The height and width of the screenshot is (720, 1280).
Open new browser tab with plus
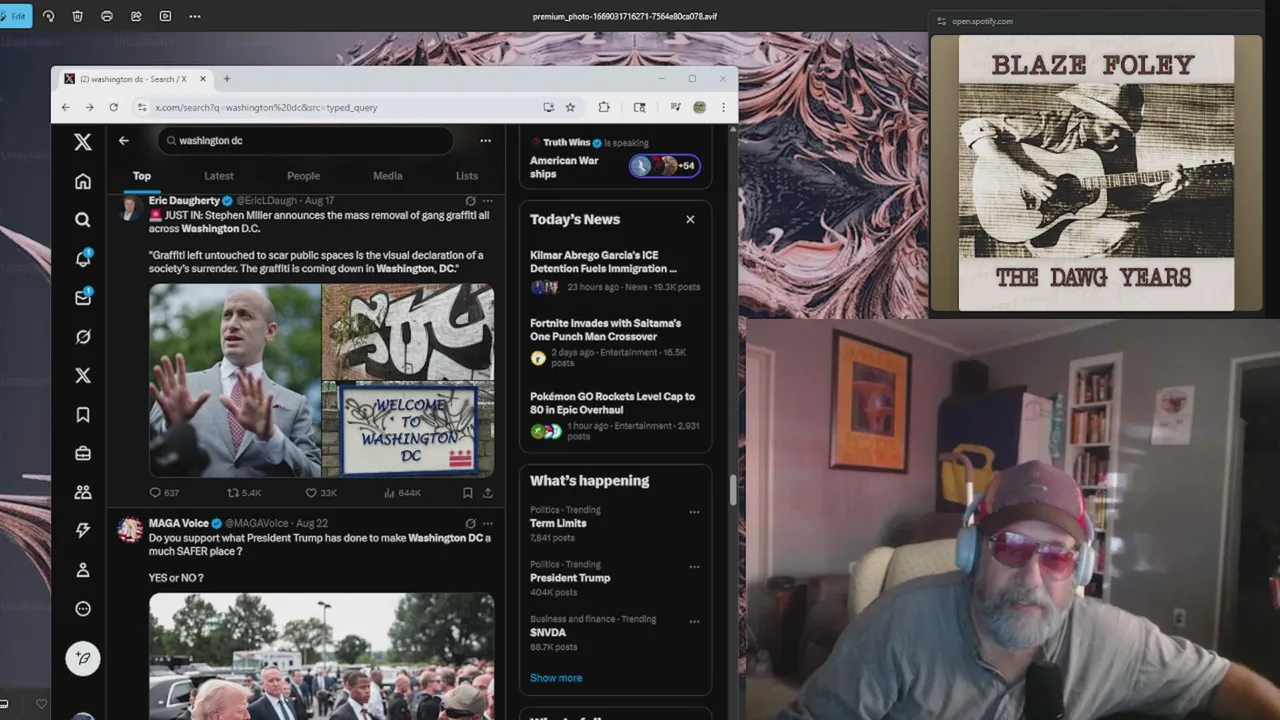pyautogui.click(x=227, y=79)
